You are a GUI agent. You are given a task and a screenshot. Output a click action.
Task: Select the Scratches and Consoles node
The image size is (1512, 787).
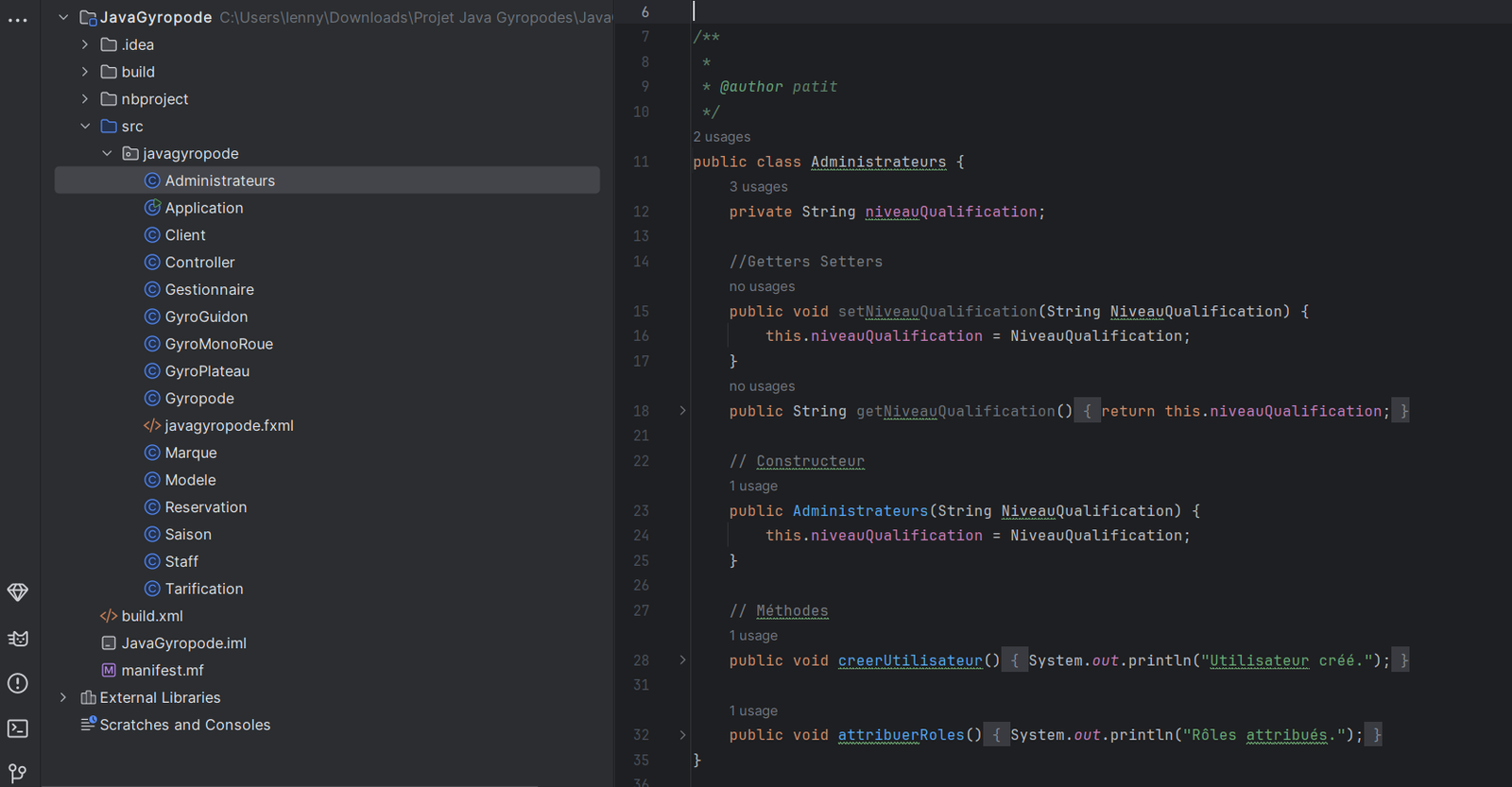184,725
